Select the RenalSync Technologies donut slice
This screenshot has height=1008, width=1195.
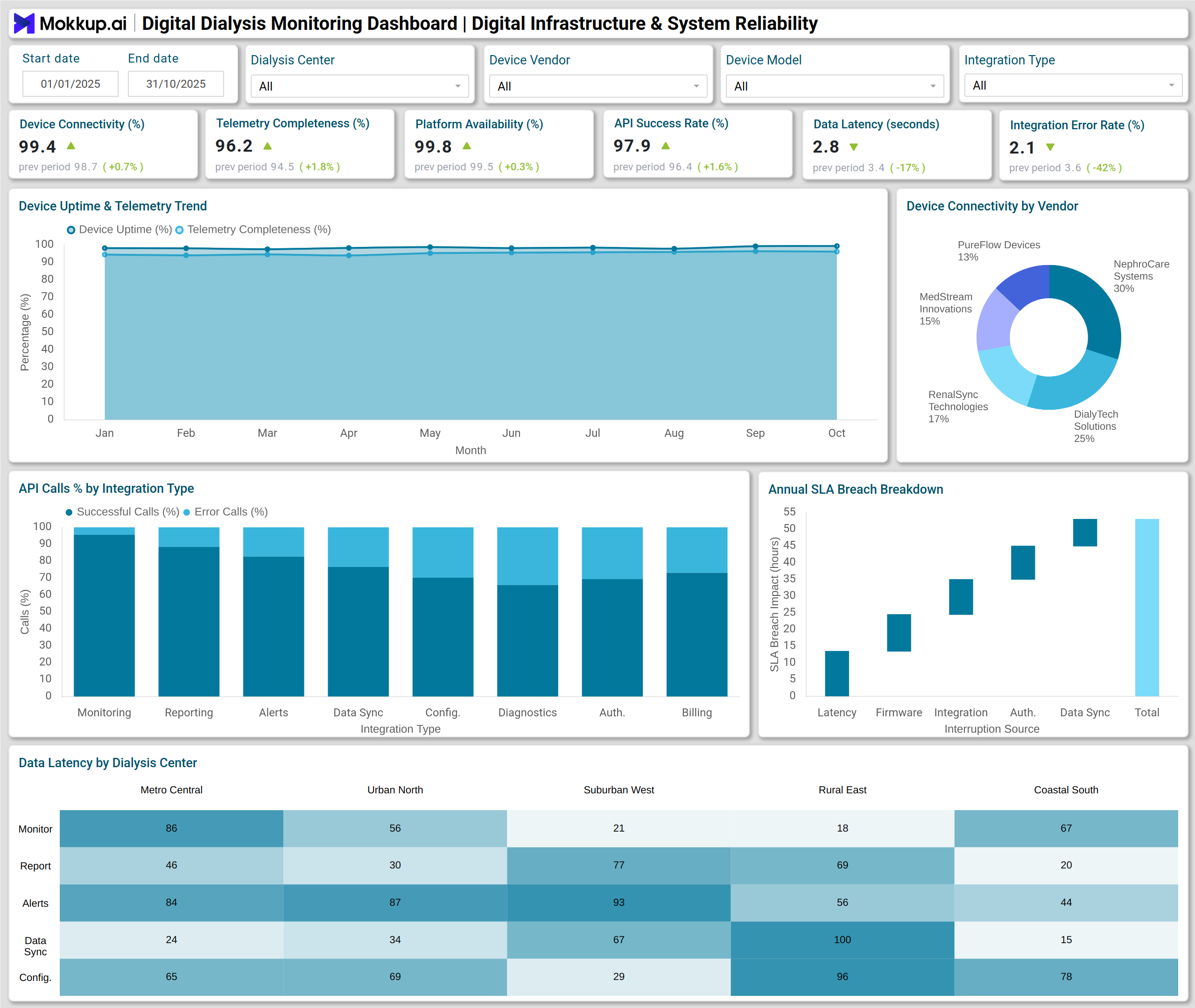[1006, 374]
